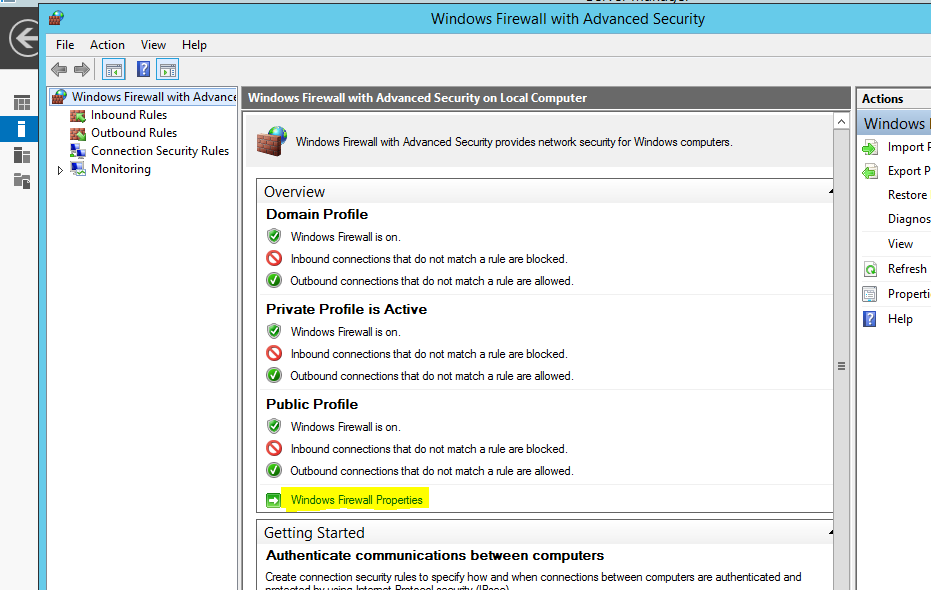Open Server Manager File Services sidebar icon
931x590 pixels.
[x=22, y=181]
